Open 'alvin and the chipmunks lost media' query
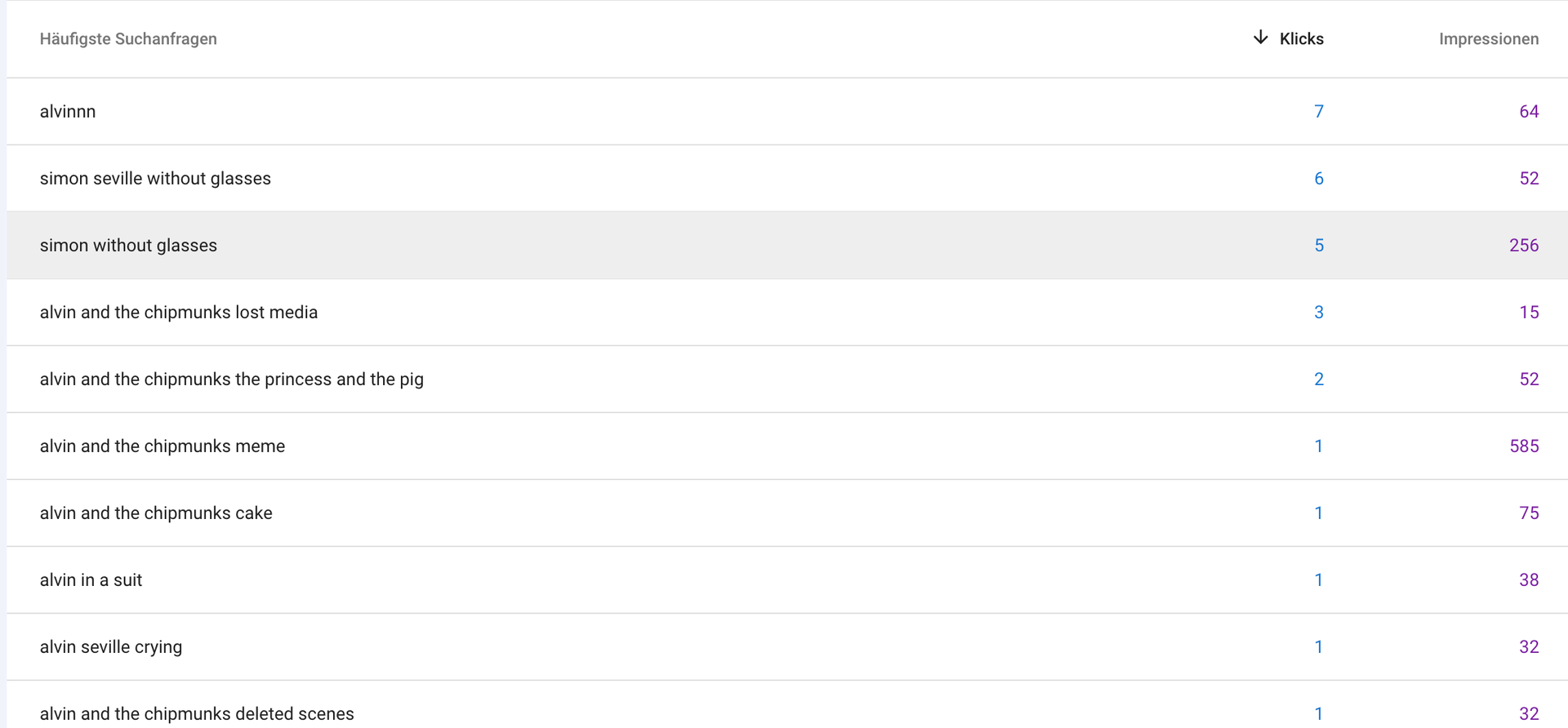Viewport: 1568px width, 728px height. pos(178,313)
